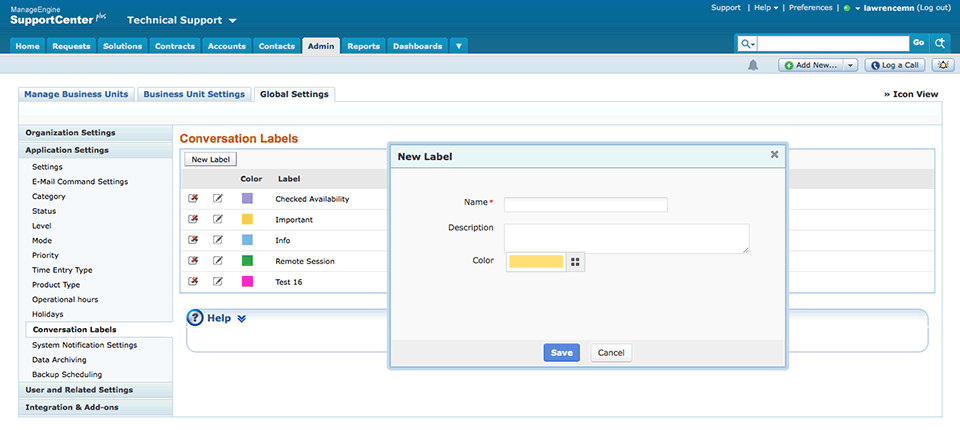Screen dimensions: 960x430
Task: Open the Requests tab
Action: tap(72, 46)
